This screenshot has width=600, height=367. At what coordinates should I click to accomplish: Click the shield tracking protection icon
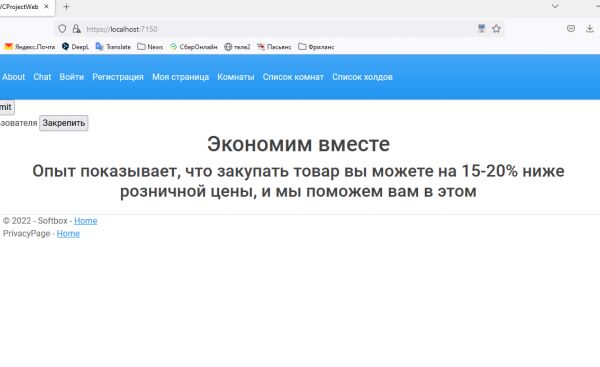pos(62,29)
